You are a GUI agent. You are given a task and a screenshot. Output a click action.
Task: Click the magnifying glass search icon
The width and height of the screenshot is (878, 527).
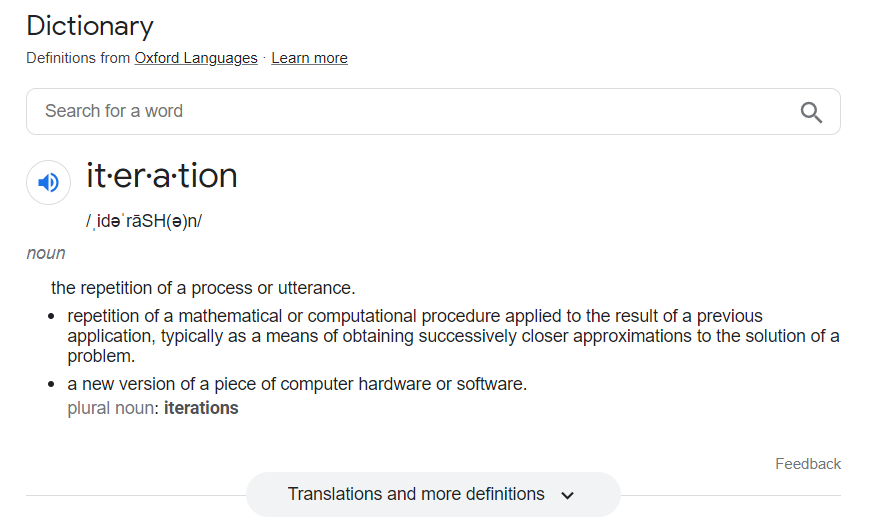coord(811,112)
